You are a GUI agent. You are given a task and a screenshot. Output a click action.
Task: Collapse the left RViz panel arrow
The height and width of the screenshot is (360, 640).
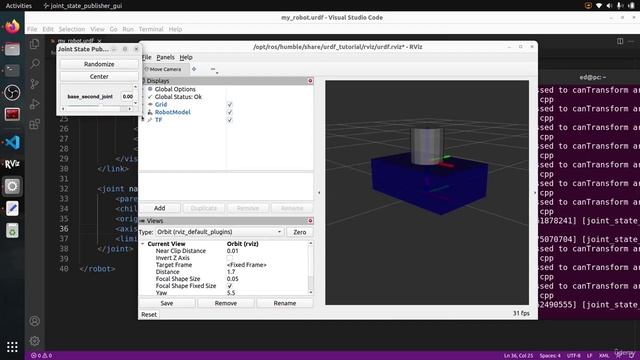[x=319, y=193]
